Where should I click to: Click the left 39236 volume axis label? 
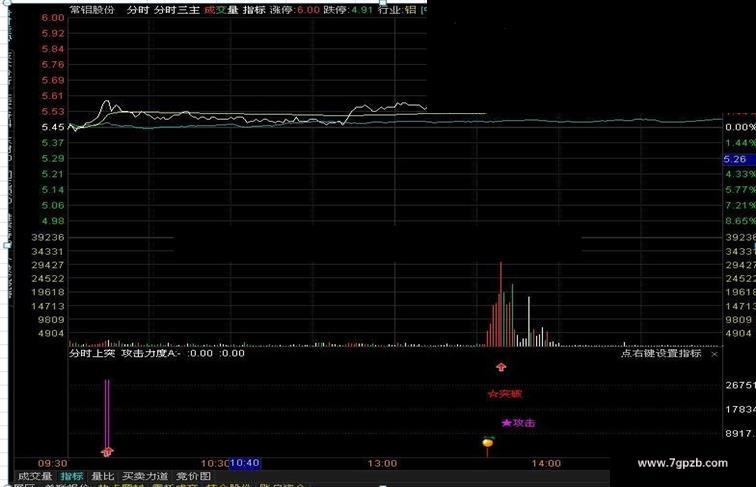48,237
